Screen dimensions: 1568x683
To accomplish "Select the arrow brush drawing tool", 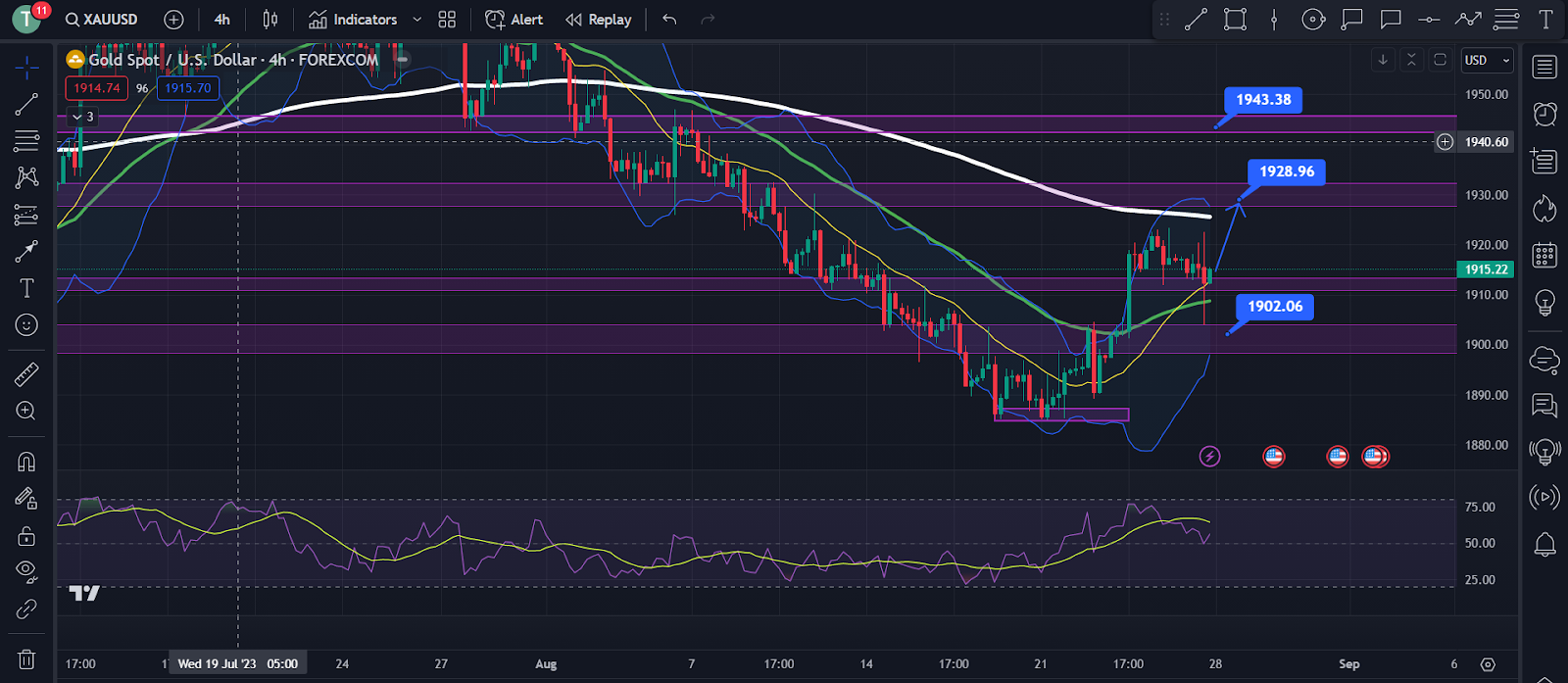I will [26, 252].
